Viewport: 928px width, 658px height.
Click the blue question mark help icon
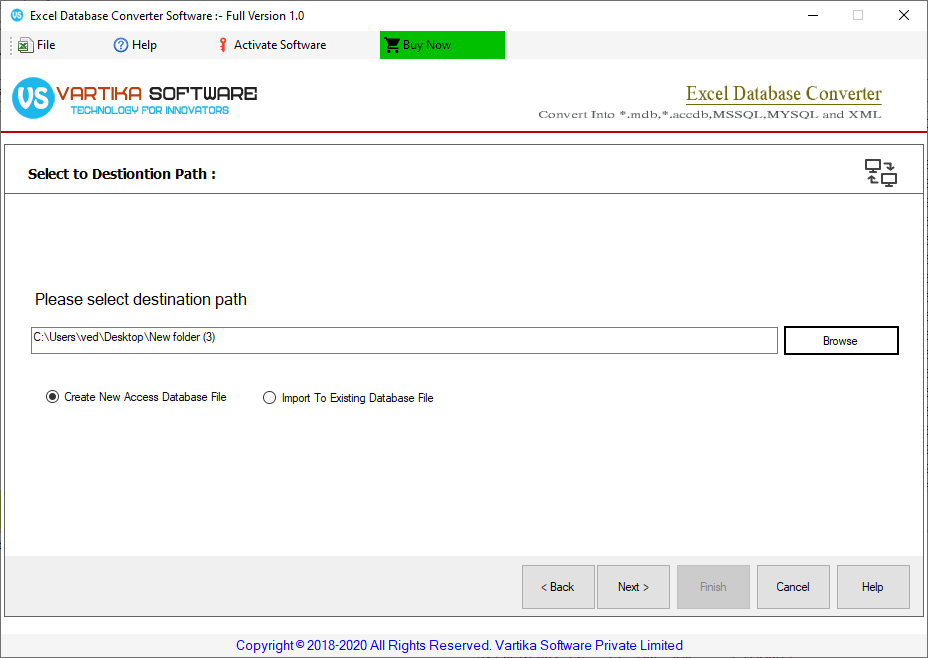pyautogui.click(x=121, y=45)
